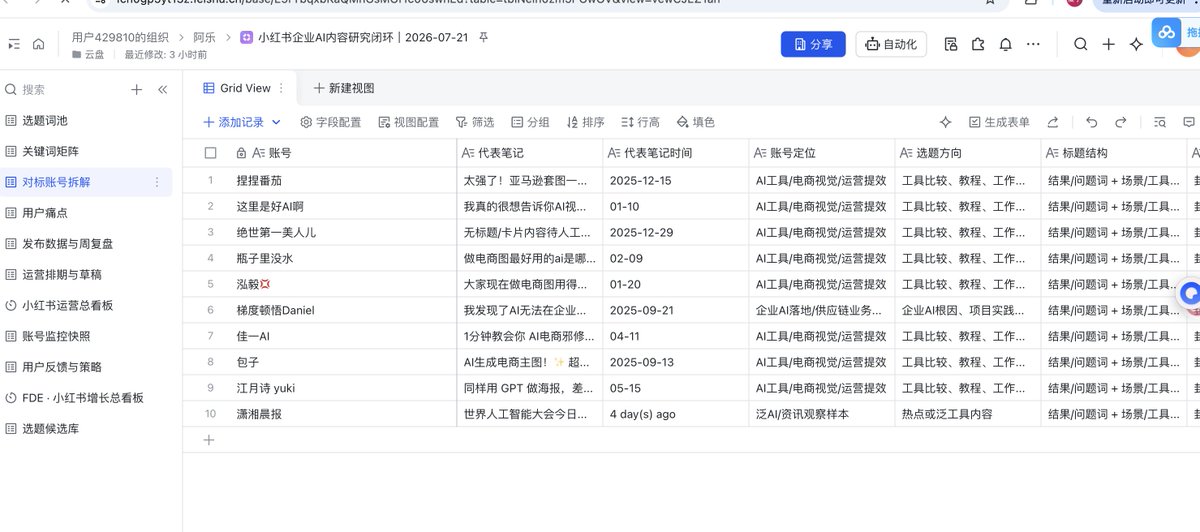
Task: Open the 填色 fill color tool
Action: click(x=696, y=122)
